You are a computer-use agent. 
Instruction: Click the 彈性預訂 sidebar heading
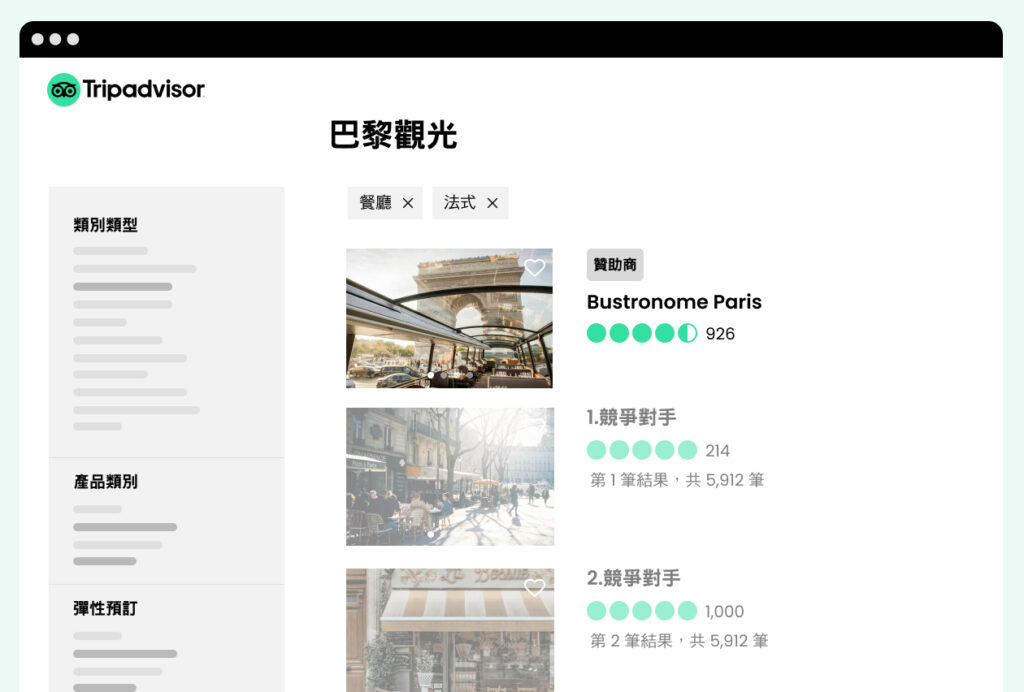point(106,608)
